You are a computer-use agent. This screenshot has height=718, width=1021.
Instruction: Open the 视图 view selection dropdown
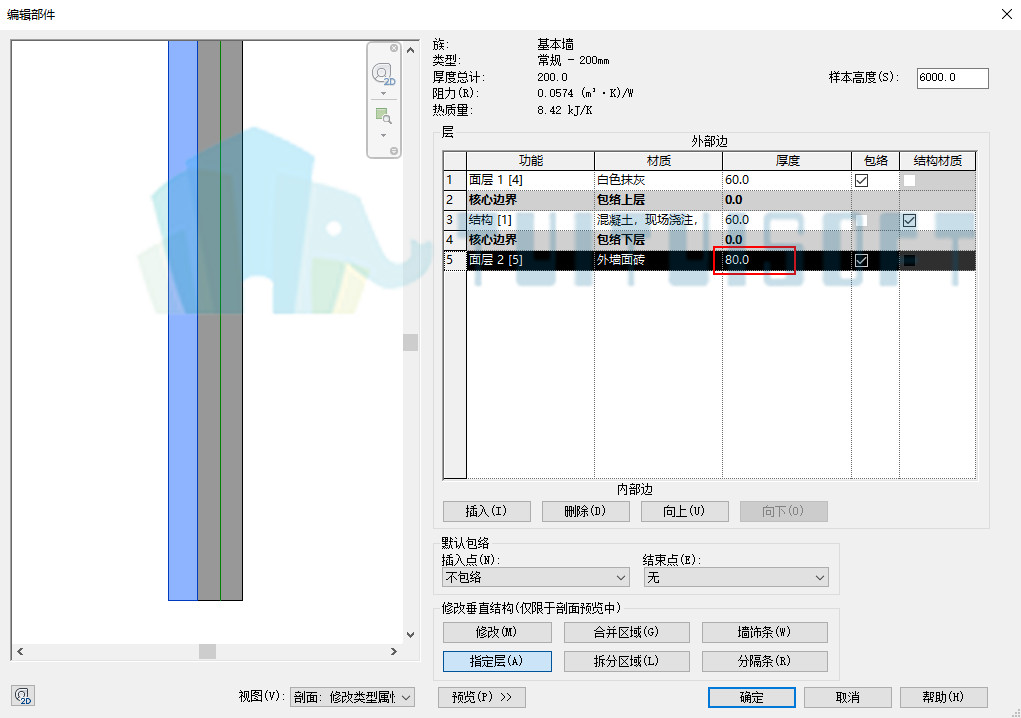coord(352,697)
